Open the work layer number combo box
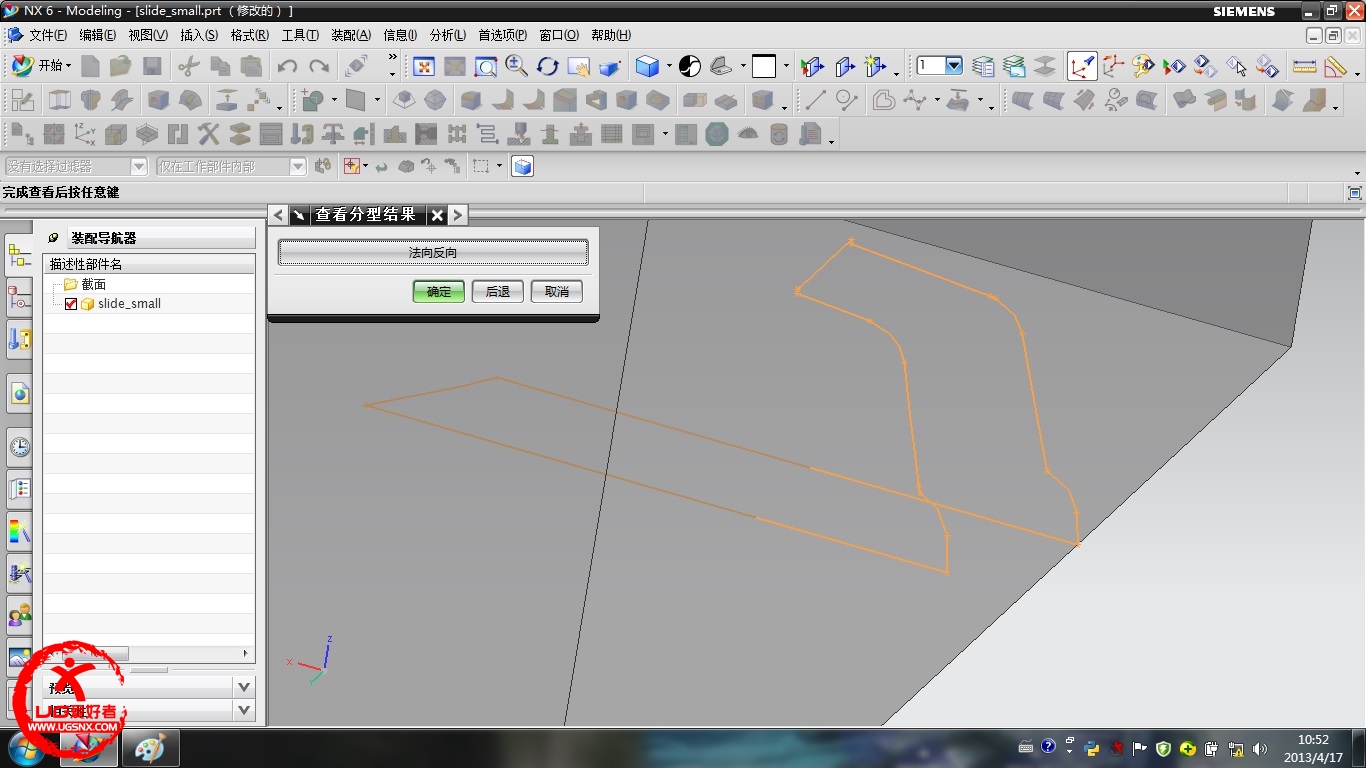 coord(939,66)
